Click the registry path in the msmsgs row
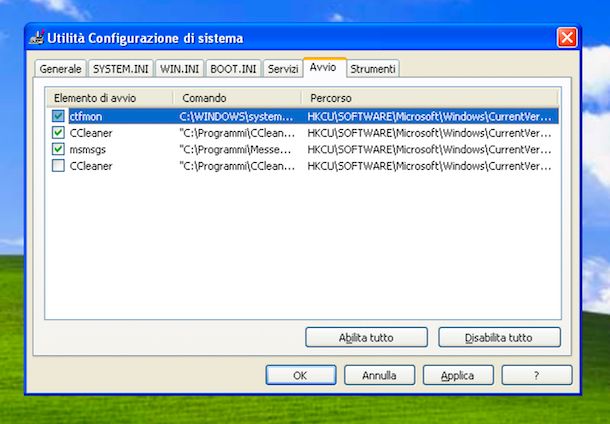The image size is (610, 424). pos(429,149)
